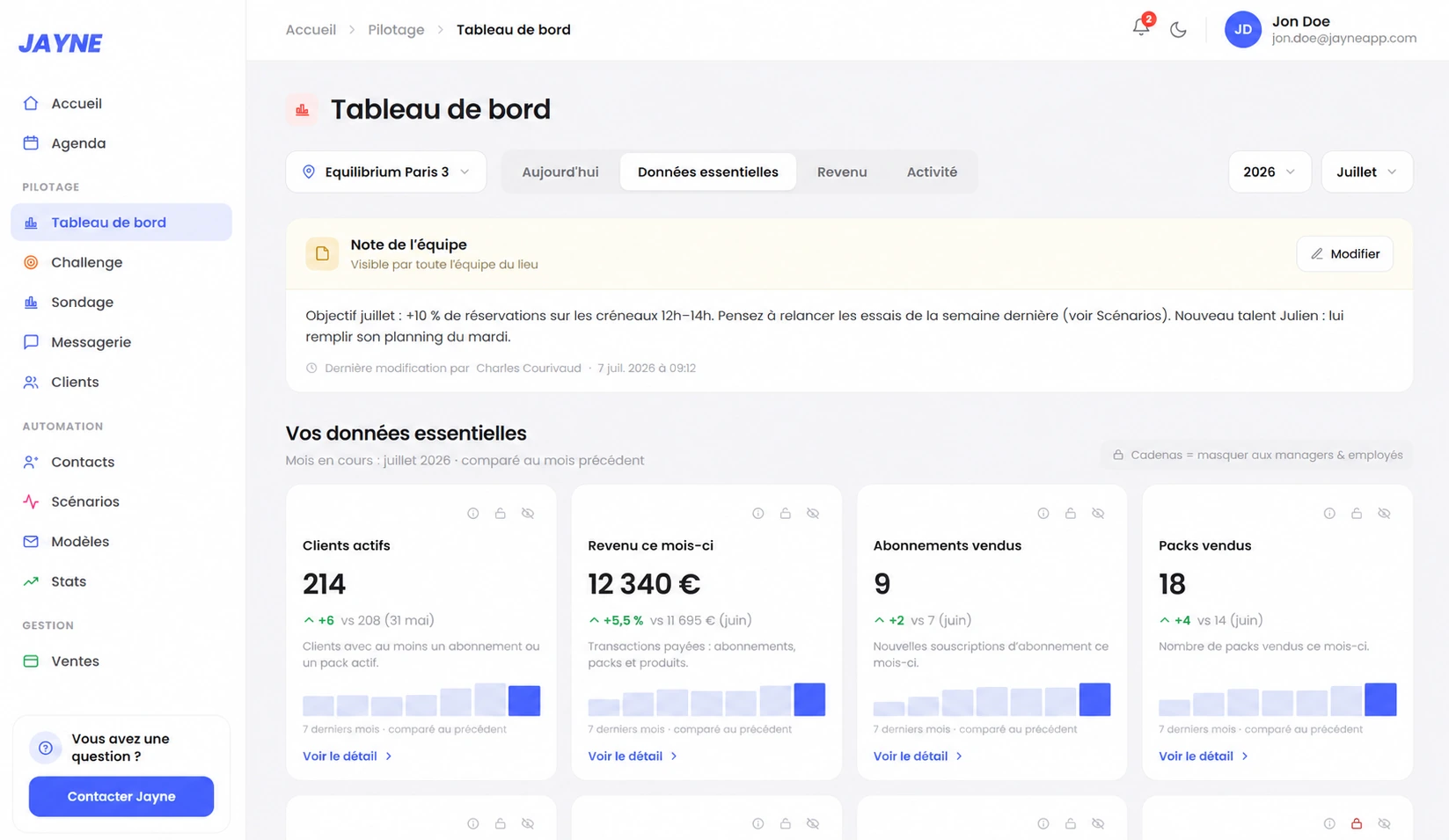Click the info icon on Packs vendus card

click(1329, 513)
